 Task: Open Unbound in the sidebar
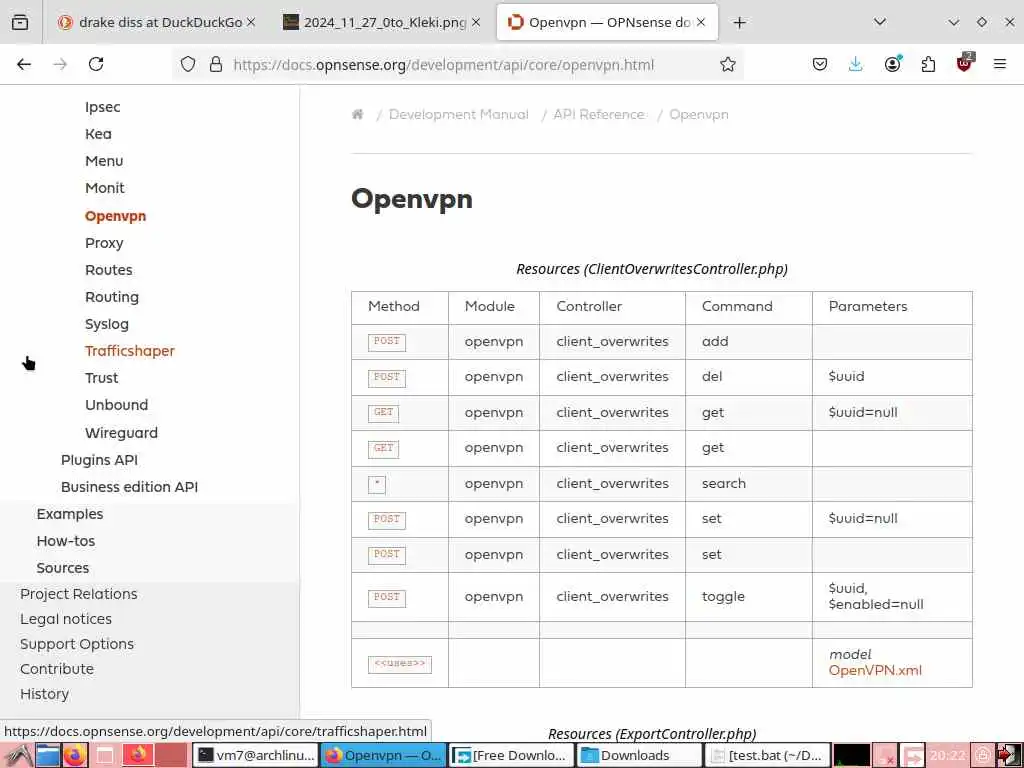[x=116, y=405]
